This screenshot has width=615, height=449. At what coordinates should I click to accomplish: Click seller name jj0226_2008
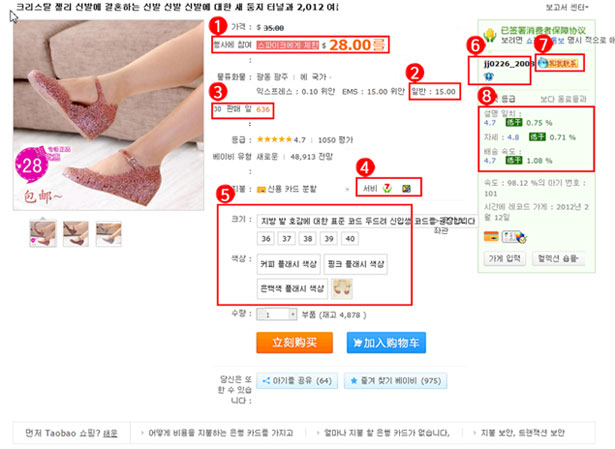point(508,64)
